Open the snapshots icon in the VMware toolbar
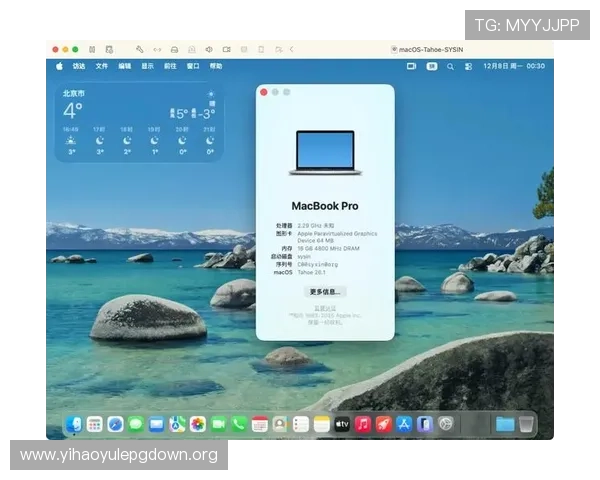The image size is (600, 480). point(109,49)
